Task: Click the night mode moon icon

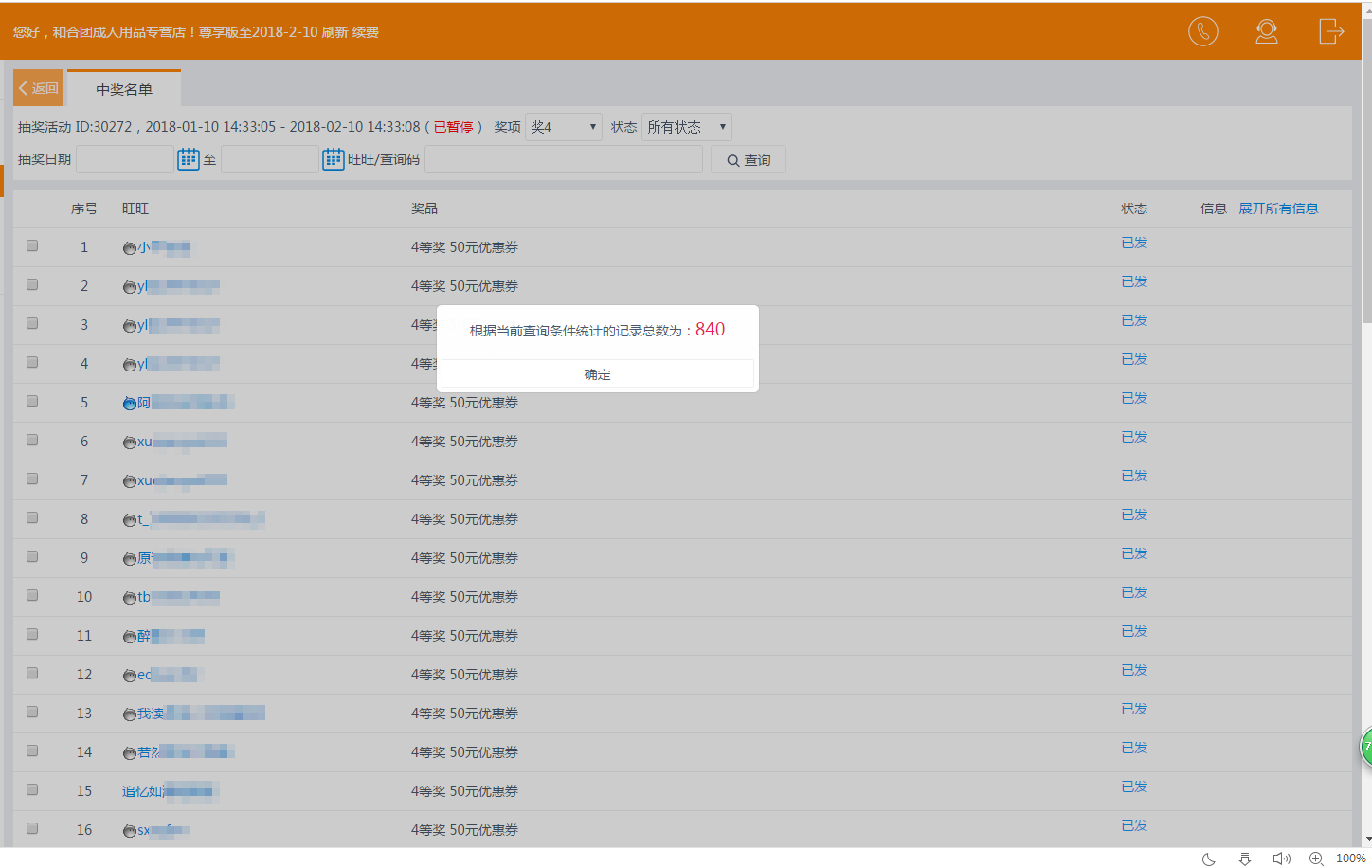Action: coord(1208,859)
